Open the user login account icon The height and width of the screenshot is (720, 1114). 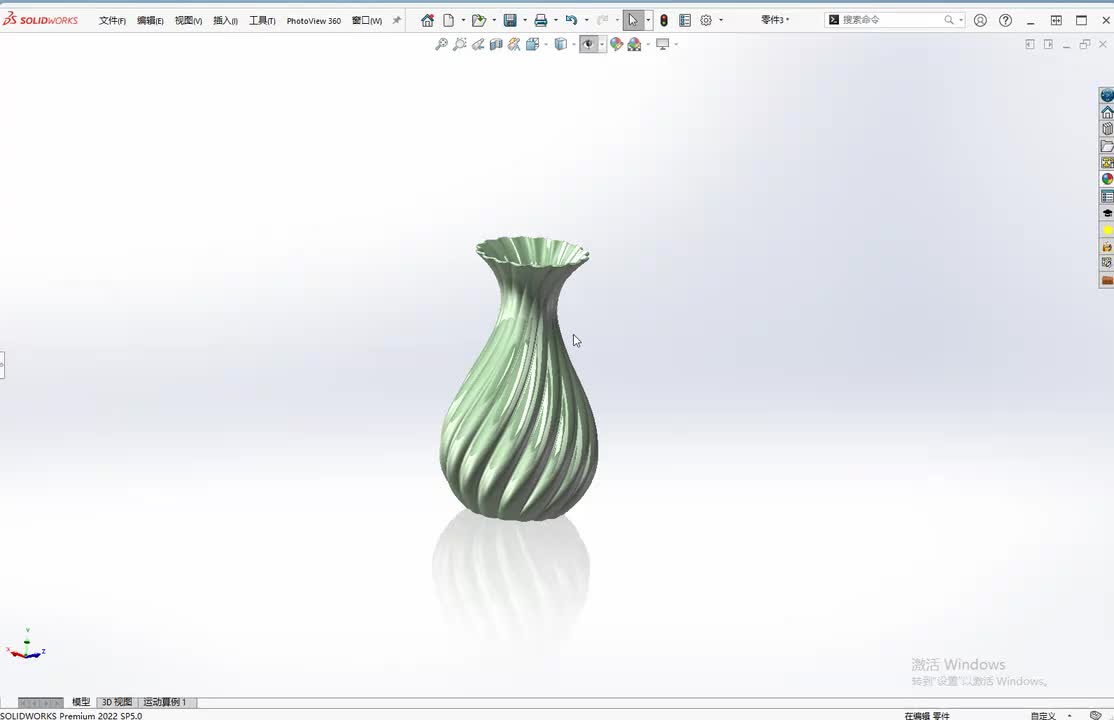tap(980, 21)
